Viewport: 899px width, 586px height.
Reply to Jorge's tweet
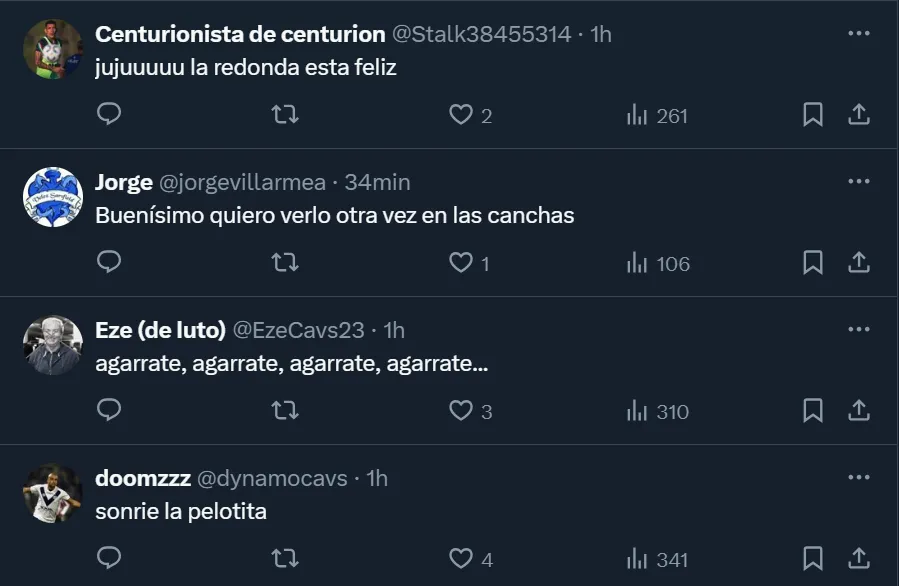tap(109, 263)
